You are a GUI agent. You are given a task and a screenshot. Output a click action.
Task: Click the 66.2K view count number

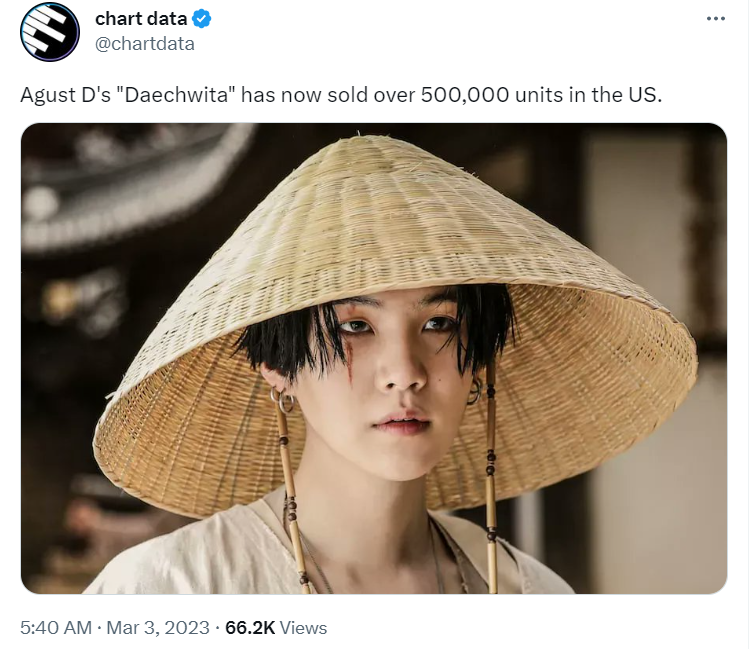(250, 627)
